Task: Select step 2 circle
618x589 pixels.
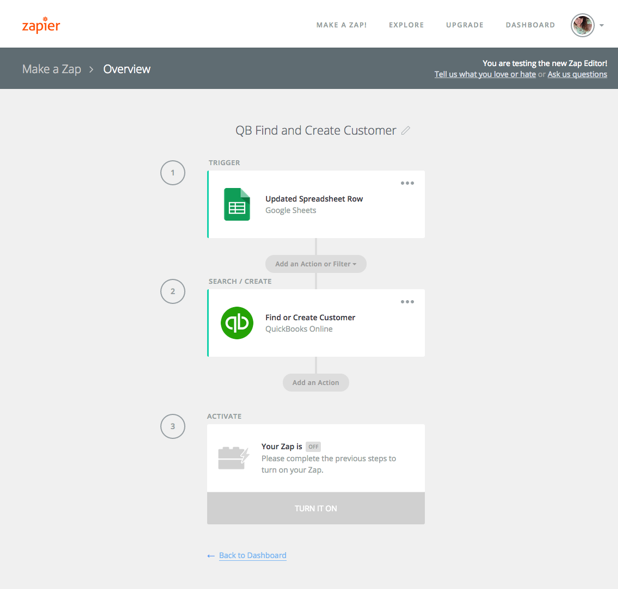Action: pos(173,291)
